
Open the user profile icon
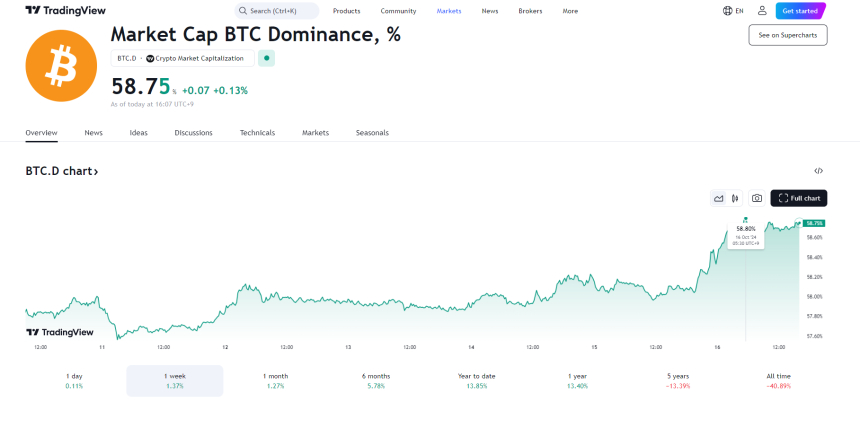(762, 11)
